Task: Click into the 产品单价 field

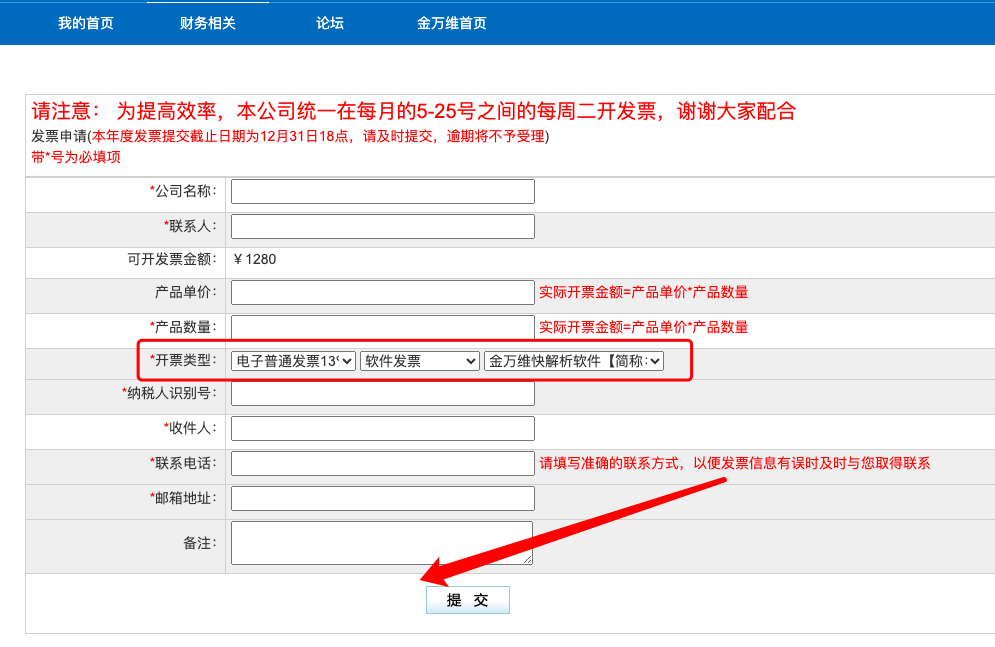Action: click(x=382, y=292)
